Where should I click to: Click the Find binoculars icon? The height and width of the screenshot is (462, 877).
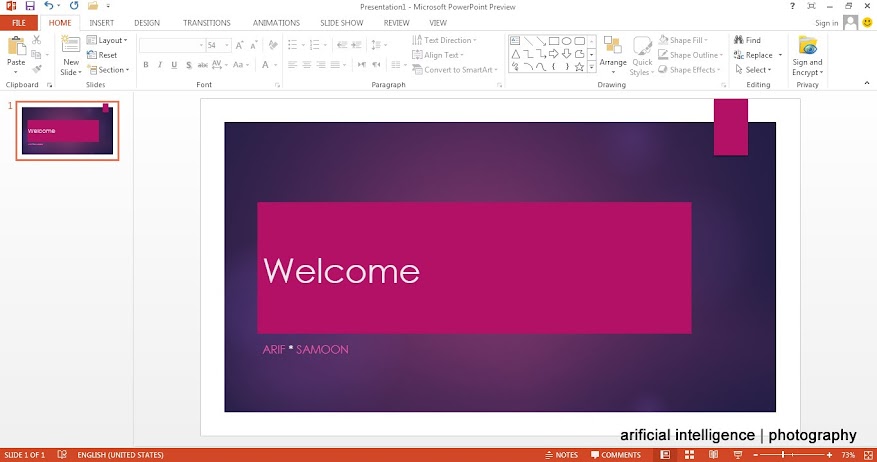click(x=739, y=40)
